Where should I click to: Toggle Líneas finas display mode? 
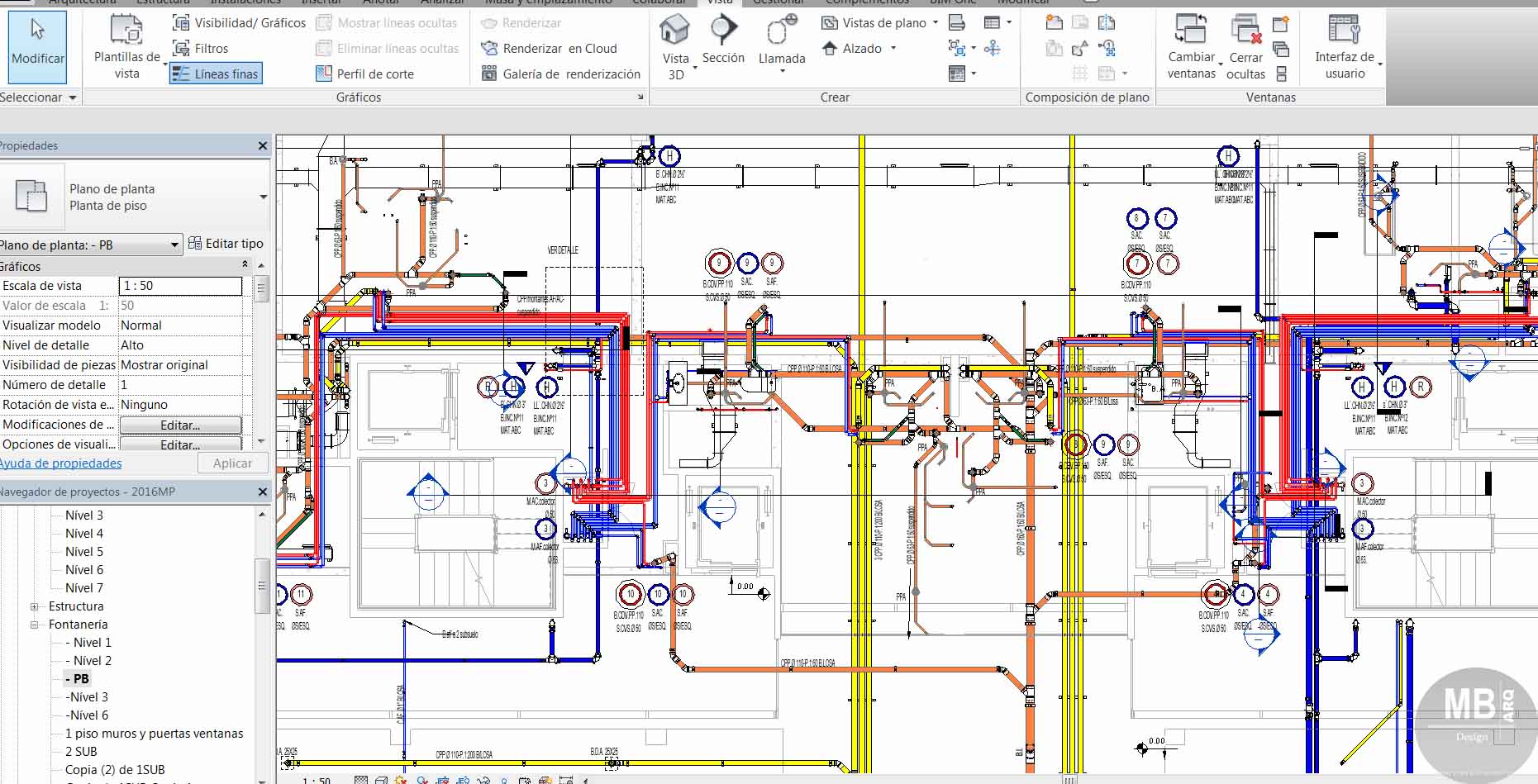pos(216,74)
